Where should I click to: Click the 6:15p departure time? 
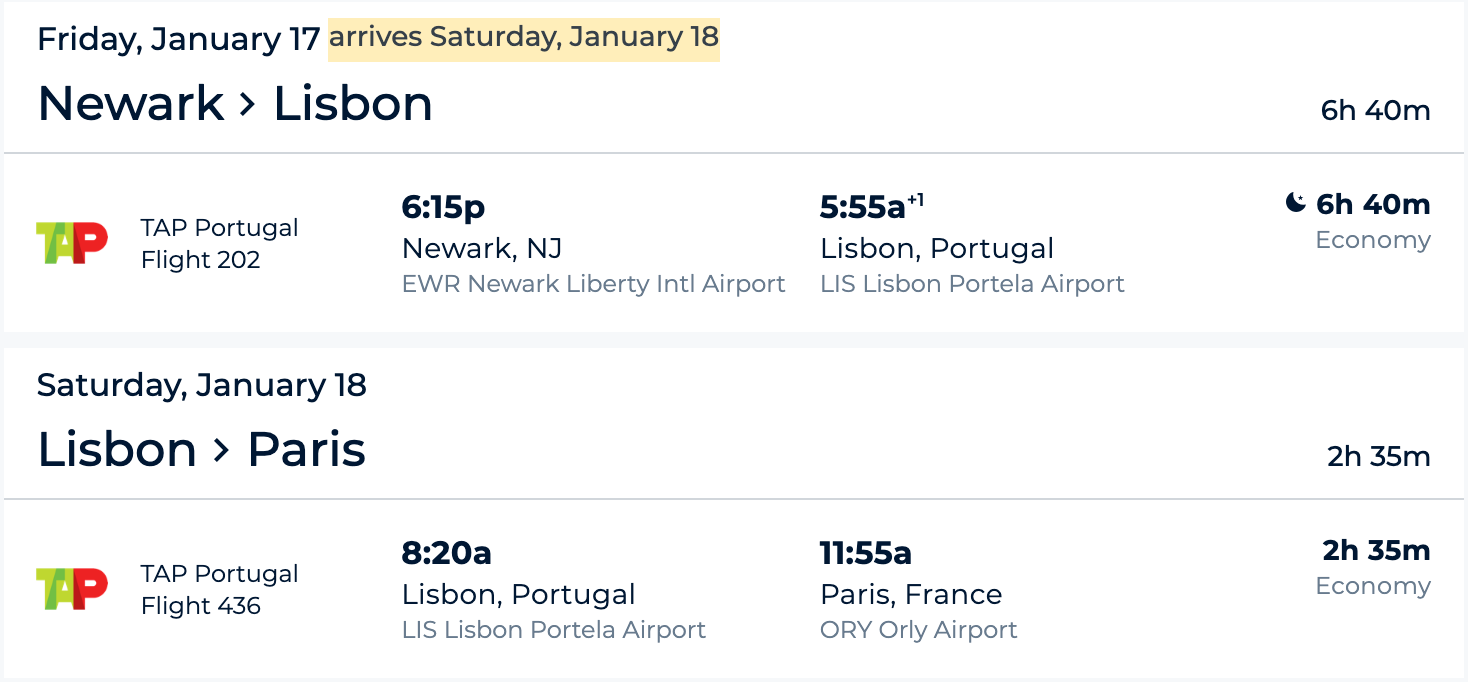443,207
